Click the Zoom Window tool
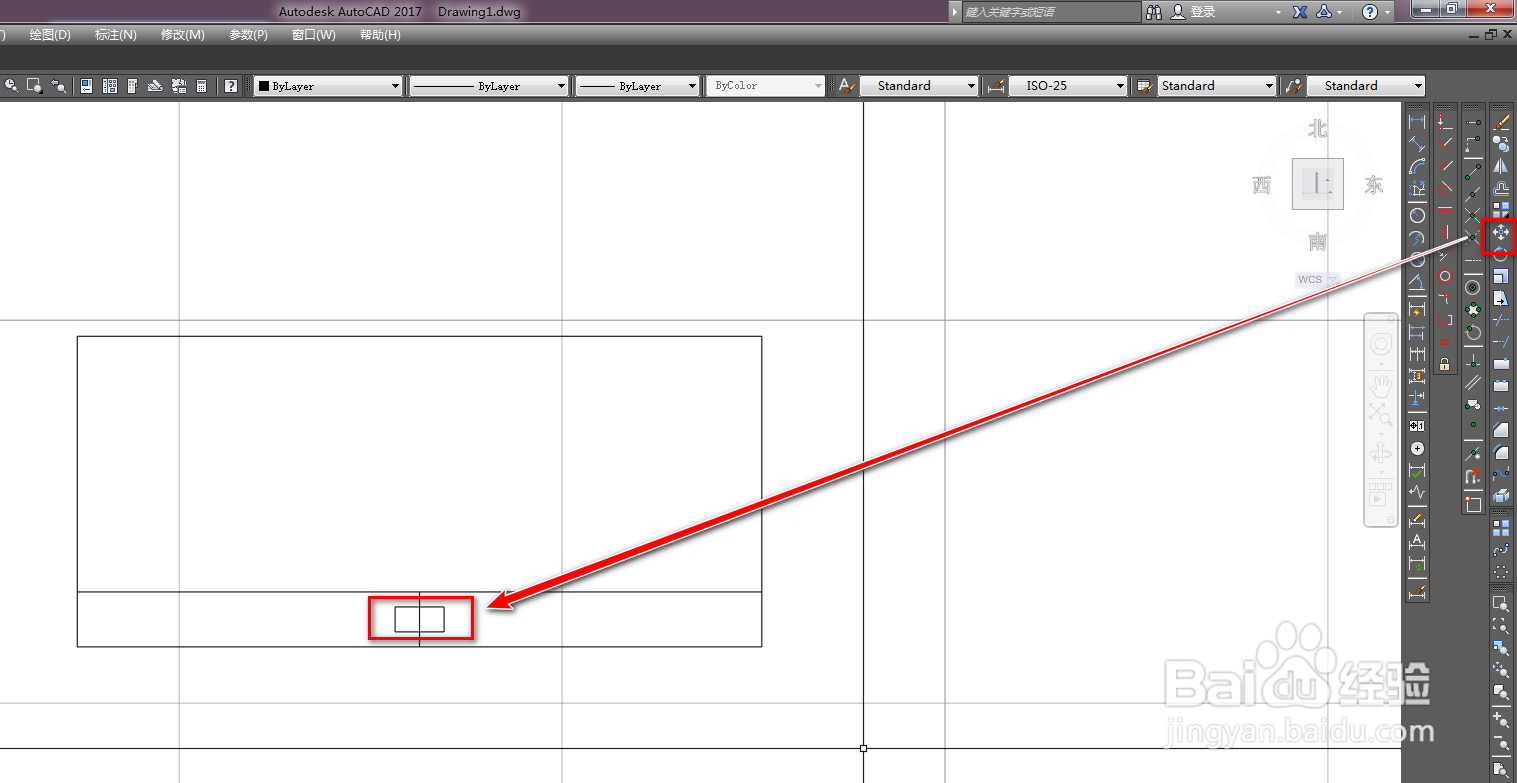Screen dimensions: 1517x783 [x=1501, y=604]
